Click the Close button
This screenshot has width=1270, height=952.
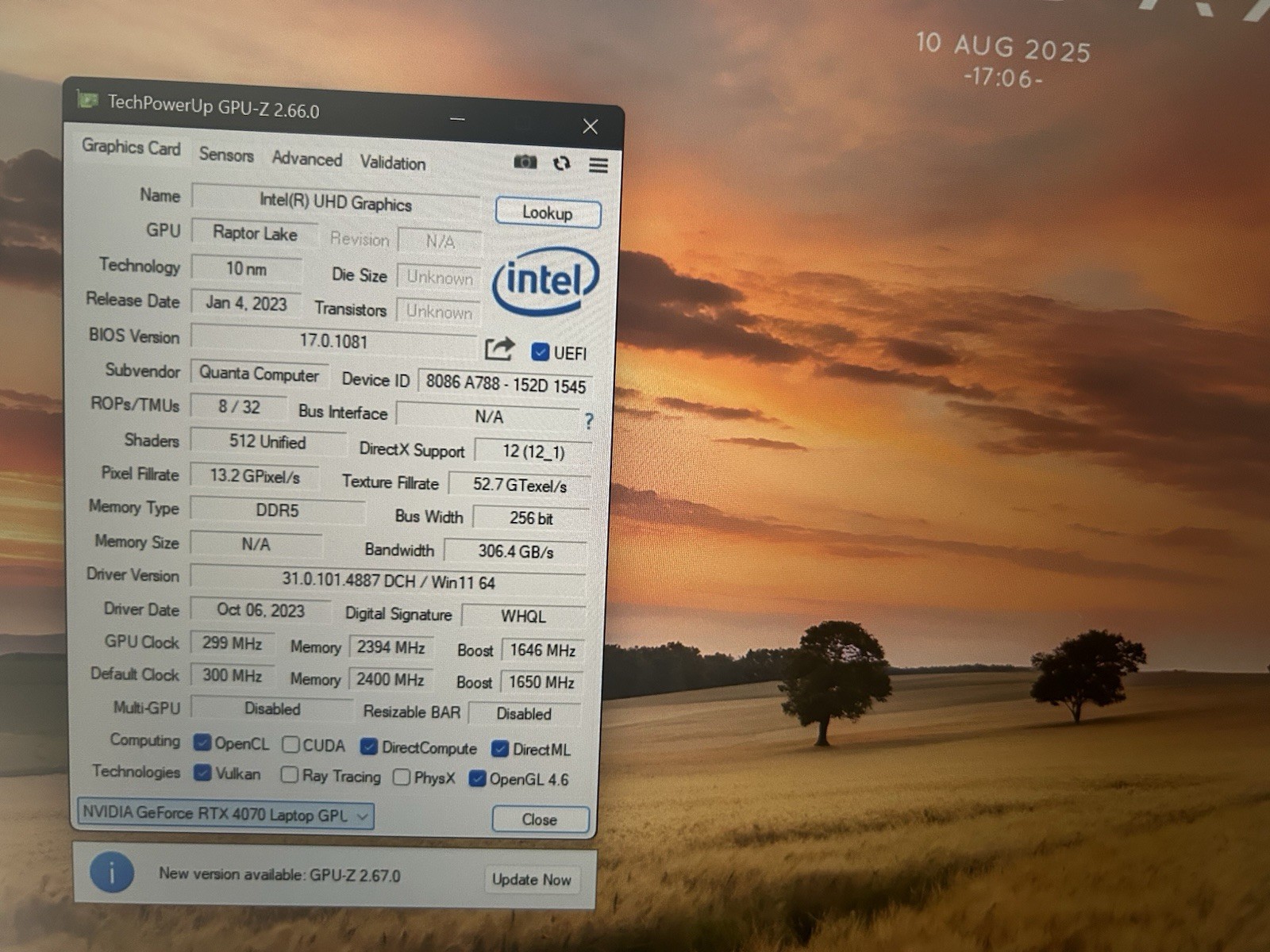[x=540, y=820]
